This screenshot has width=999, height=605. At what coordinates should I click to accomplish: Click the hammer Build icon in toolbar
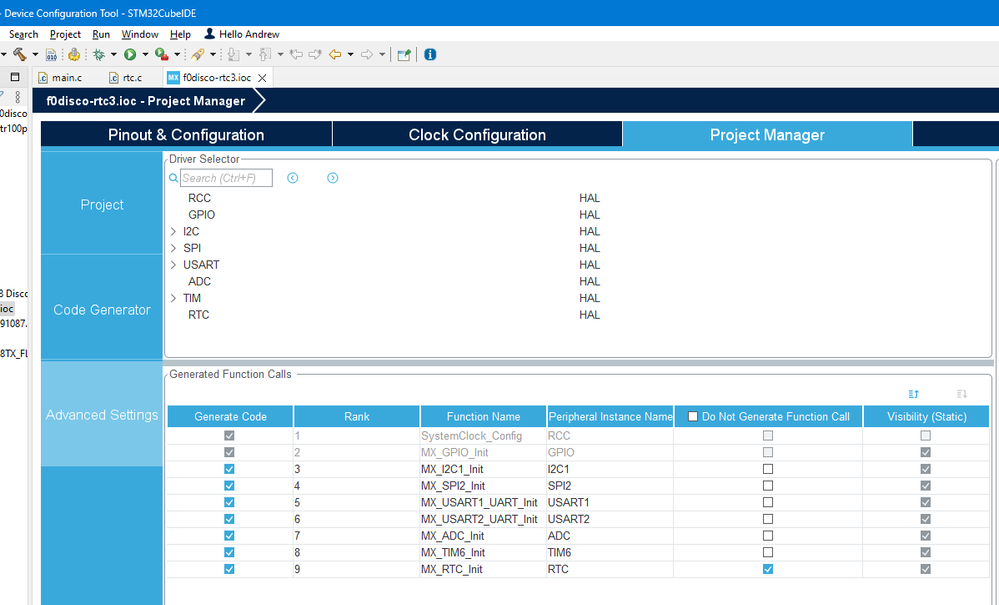(20, 55)
